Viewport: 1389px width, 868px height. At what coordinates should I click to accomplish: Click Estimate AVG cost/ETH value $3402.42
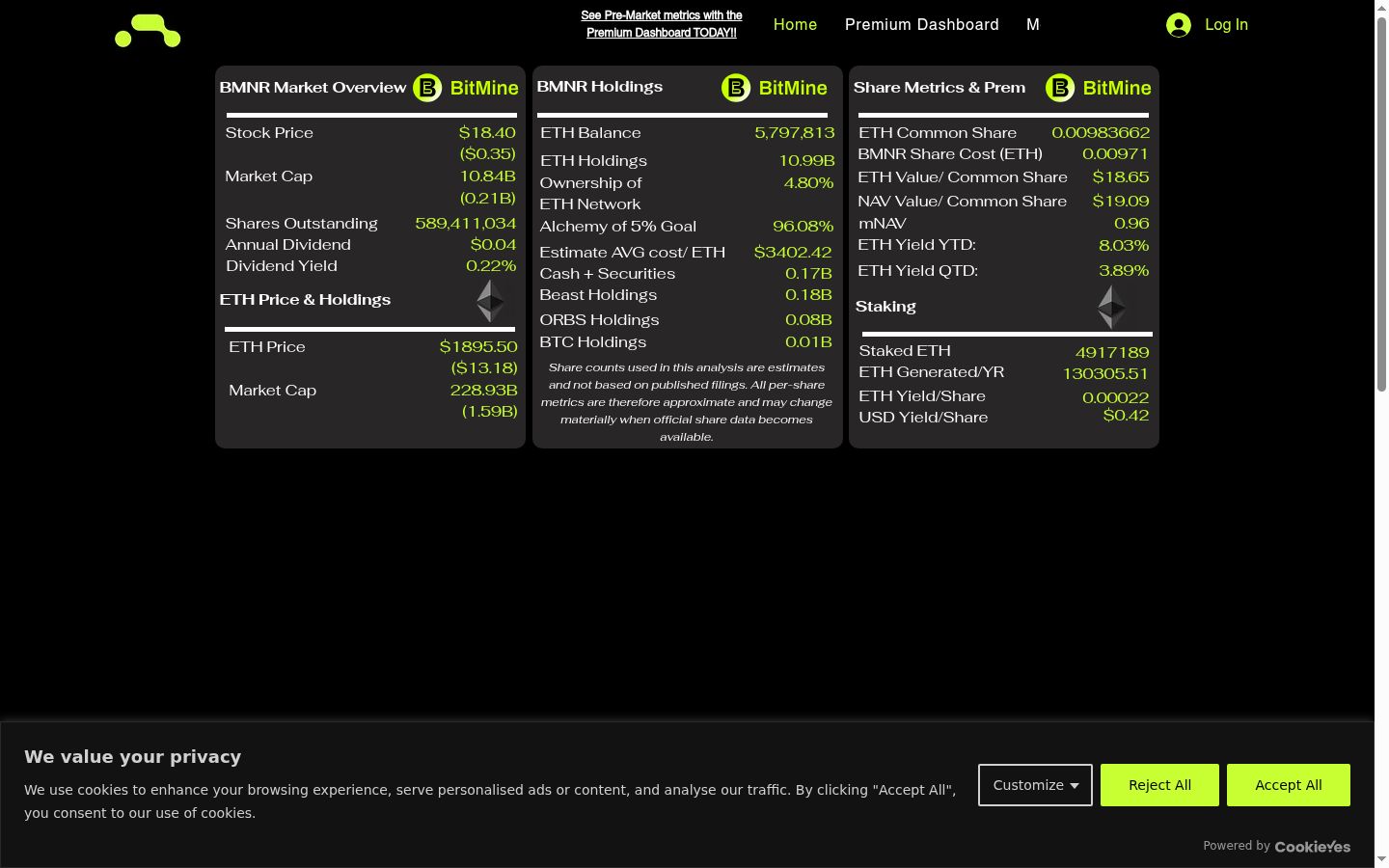click(793, 253)
